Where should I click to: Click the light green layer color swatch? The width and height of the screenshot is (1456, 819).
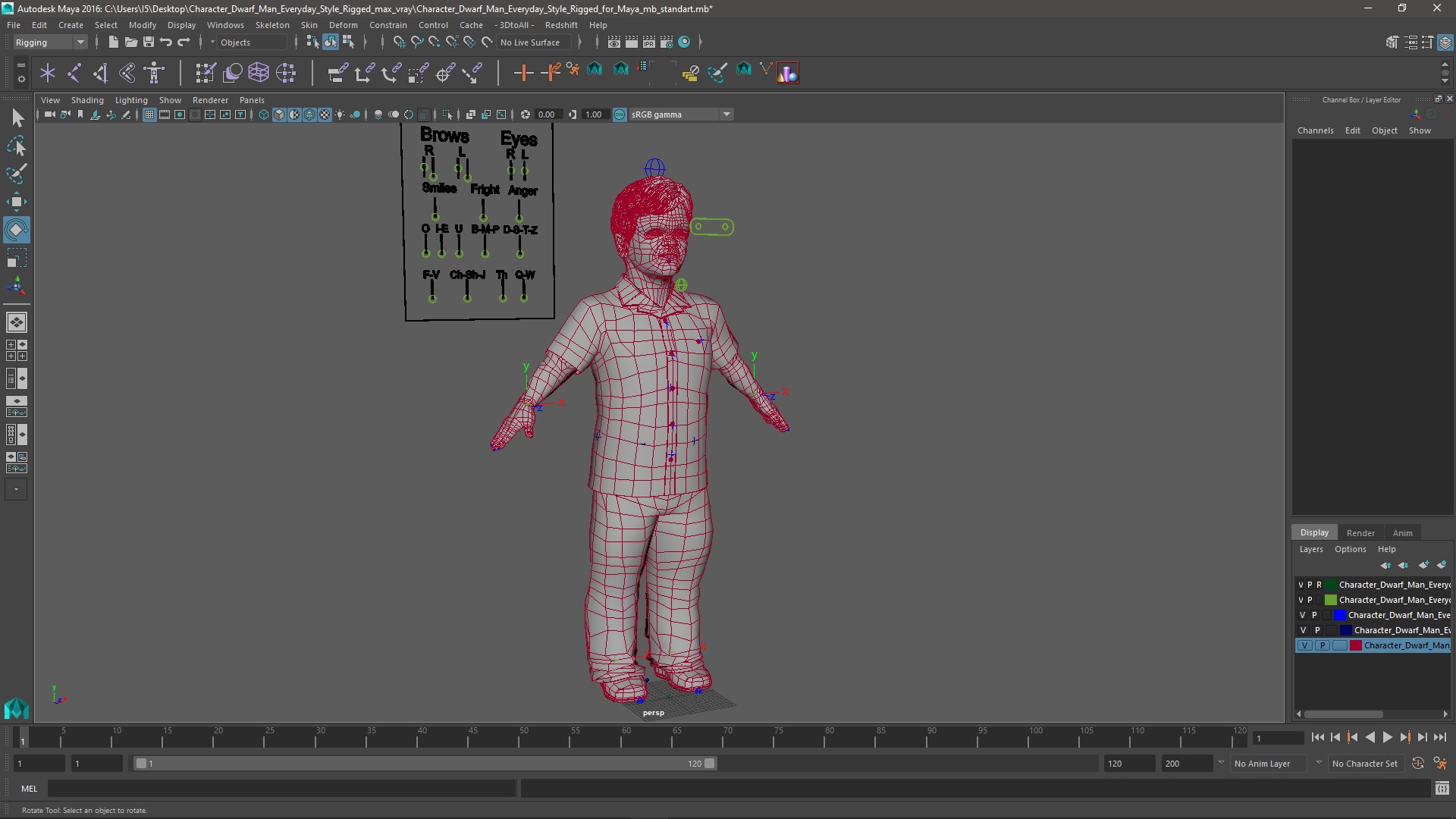1330,600
